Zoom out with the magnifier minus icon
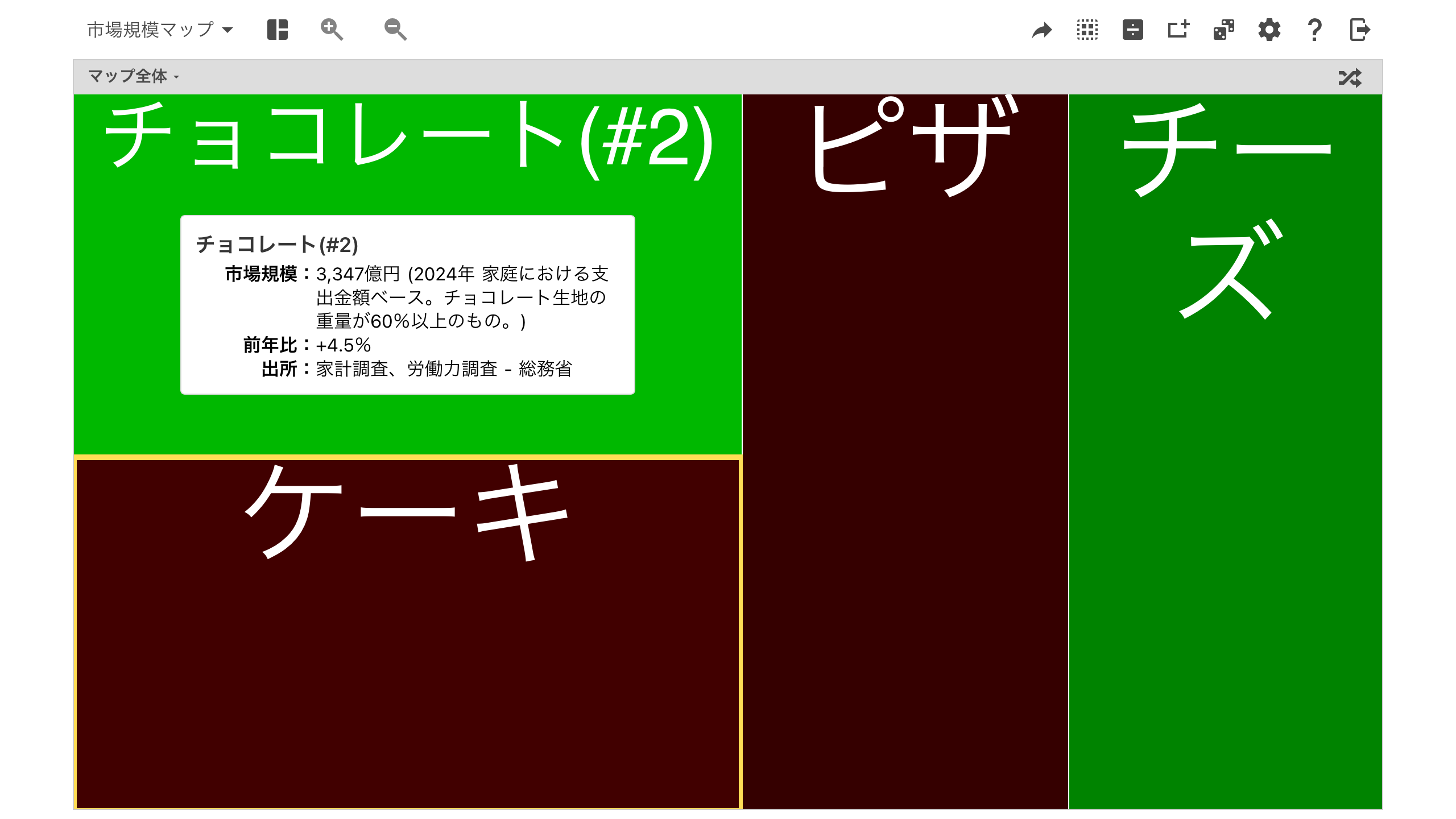1456x819 pixels. click(395, 30)
